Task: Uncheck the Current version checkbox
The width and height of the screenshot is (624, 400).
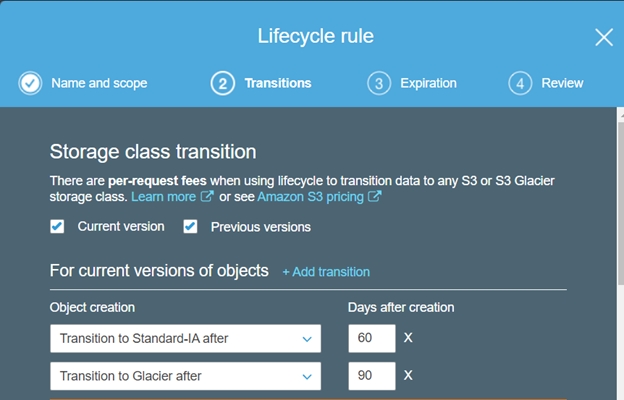Action: point(57,227)
